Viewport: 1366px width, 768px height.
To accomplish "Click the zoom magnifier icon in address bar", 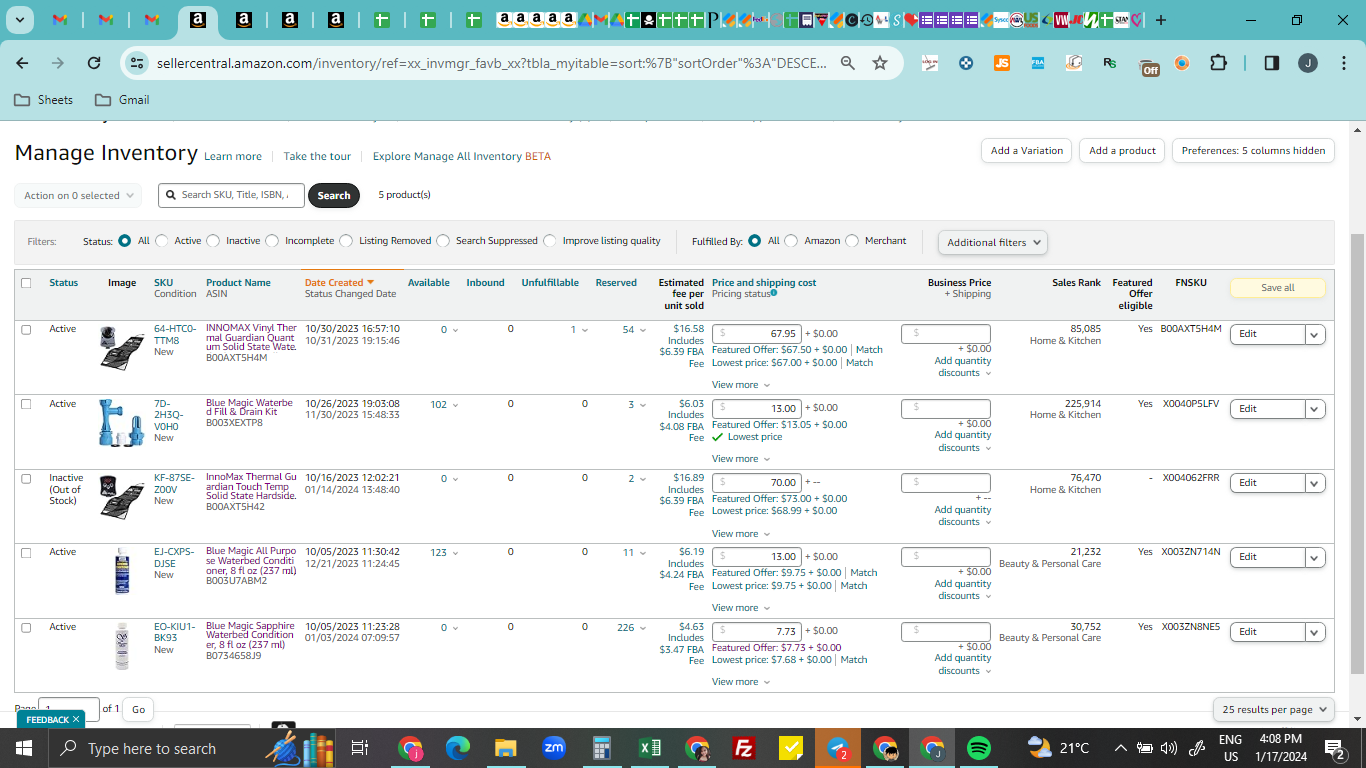I will (848, 63).
